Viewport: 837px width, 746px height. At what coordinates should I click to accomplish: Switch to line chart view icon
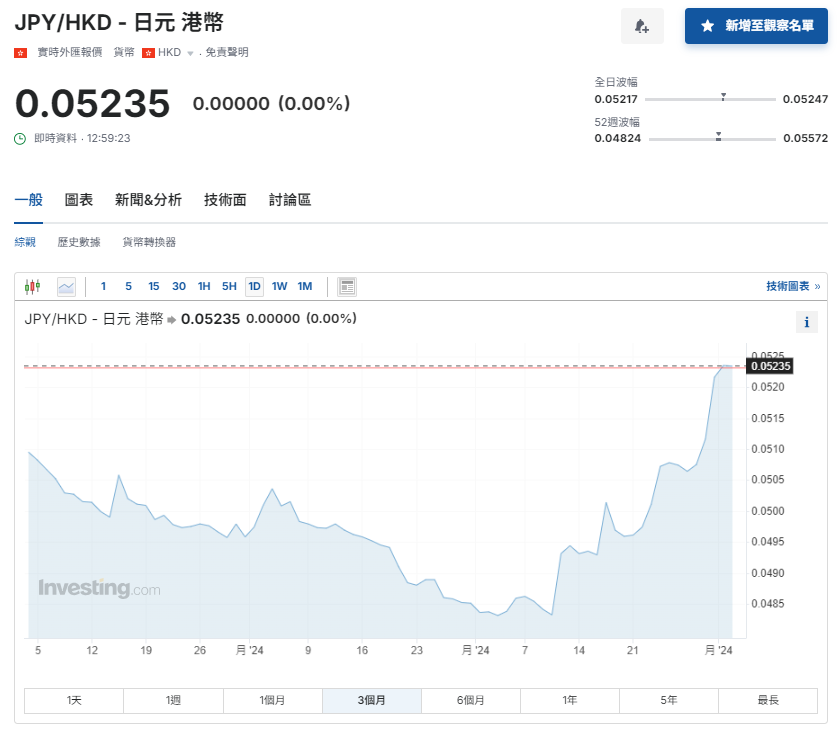point(66,287)
